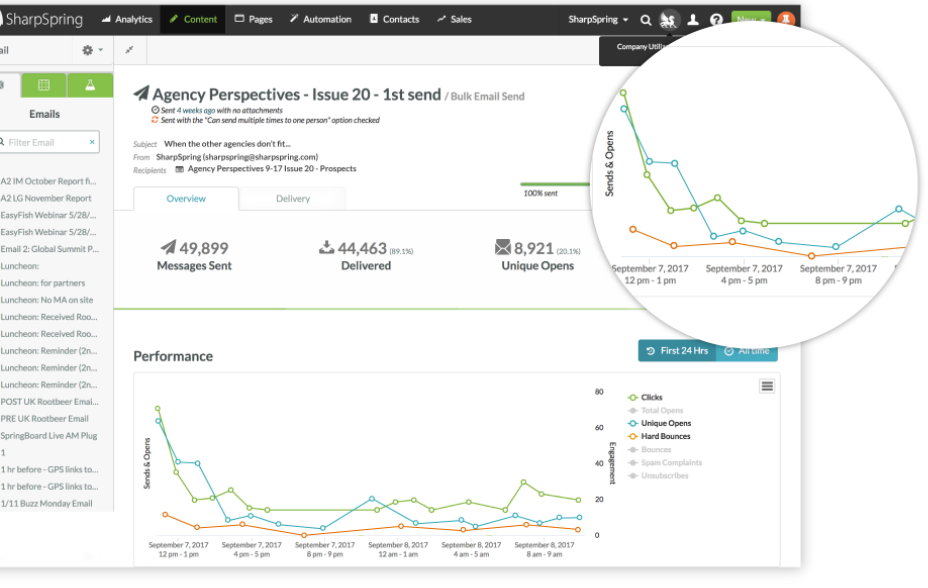This screenshot has width=928, height=588.
Task: Open the Sales section
Action: pyautogui.click(x=454, y=18)
